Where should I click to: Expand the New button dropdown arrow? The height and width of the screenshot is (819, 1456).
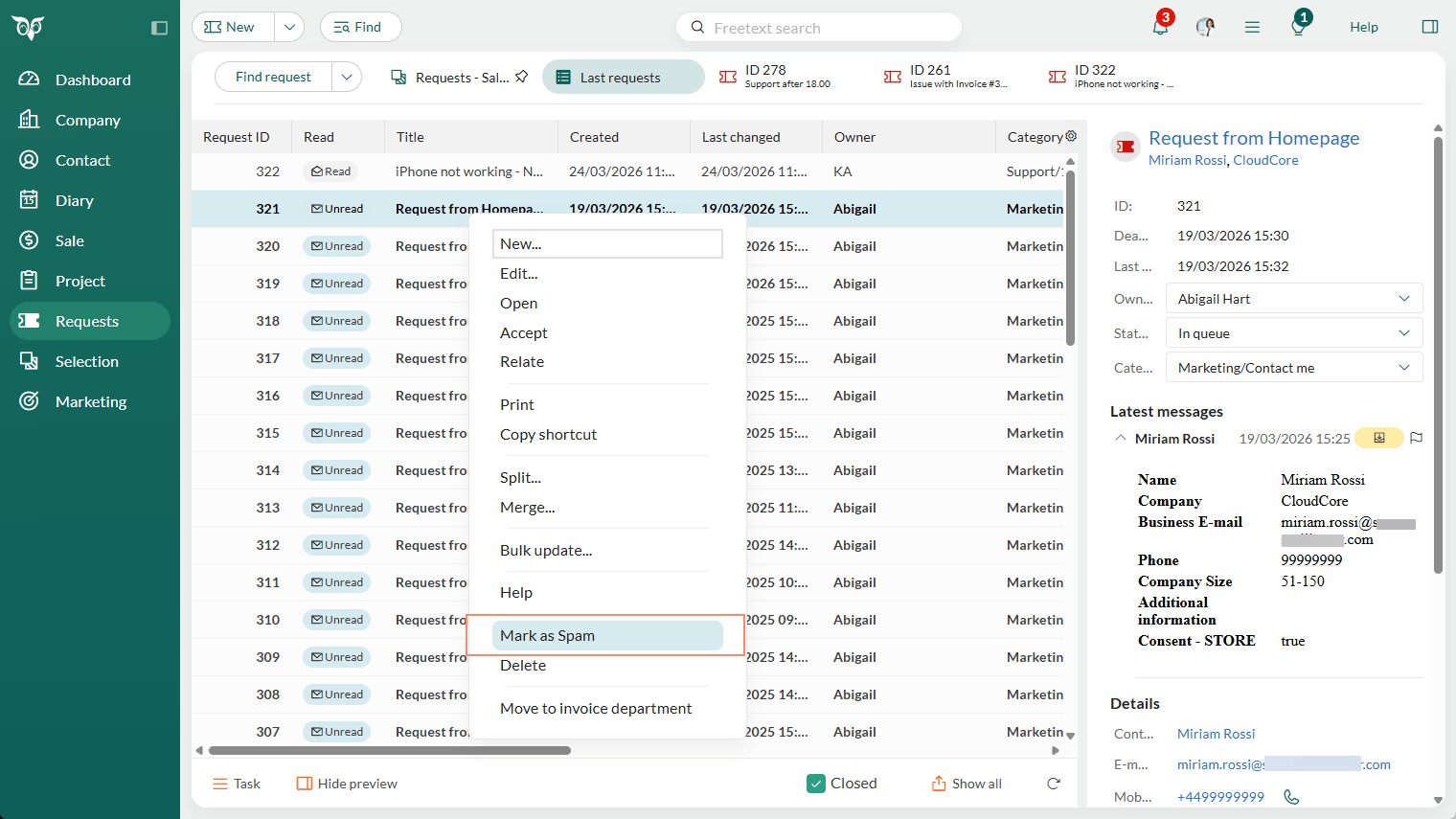pyautogui.click(x=289, y=27)
